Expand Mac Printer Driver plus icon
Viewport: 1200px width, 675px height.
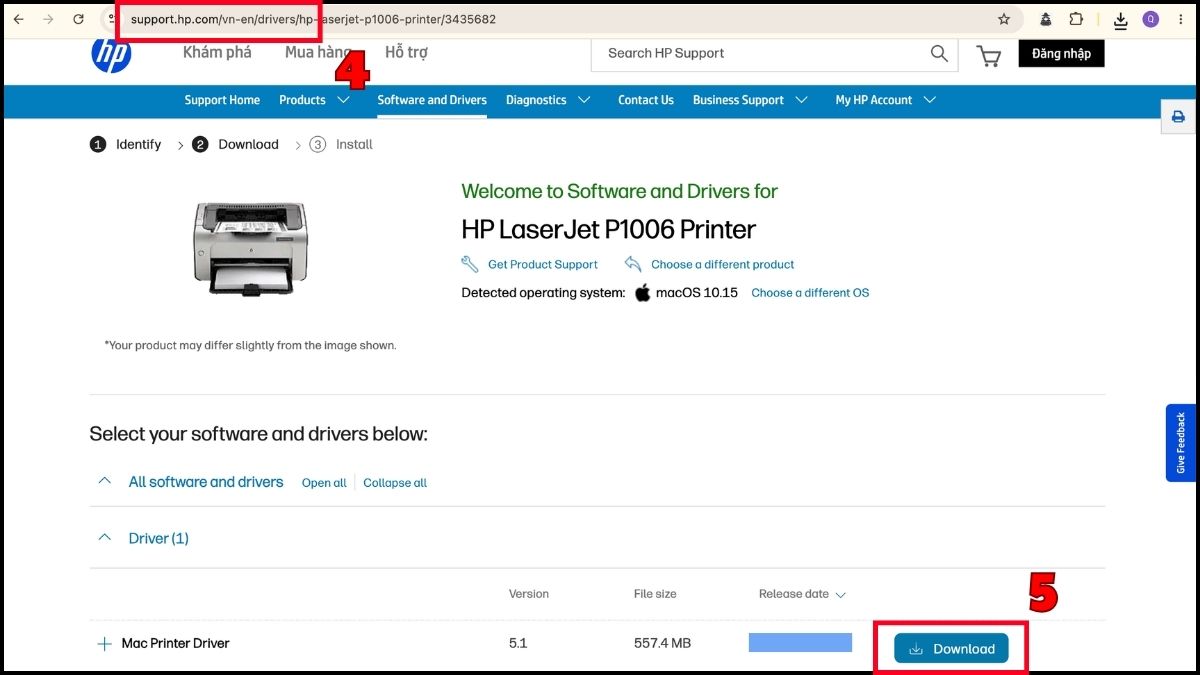(104, 644)
